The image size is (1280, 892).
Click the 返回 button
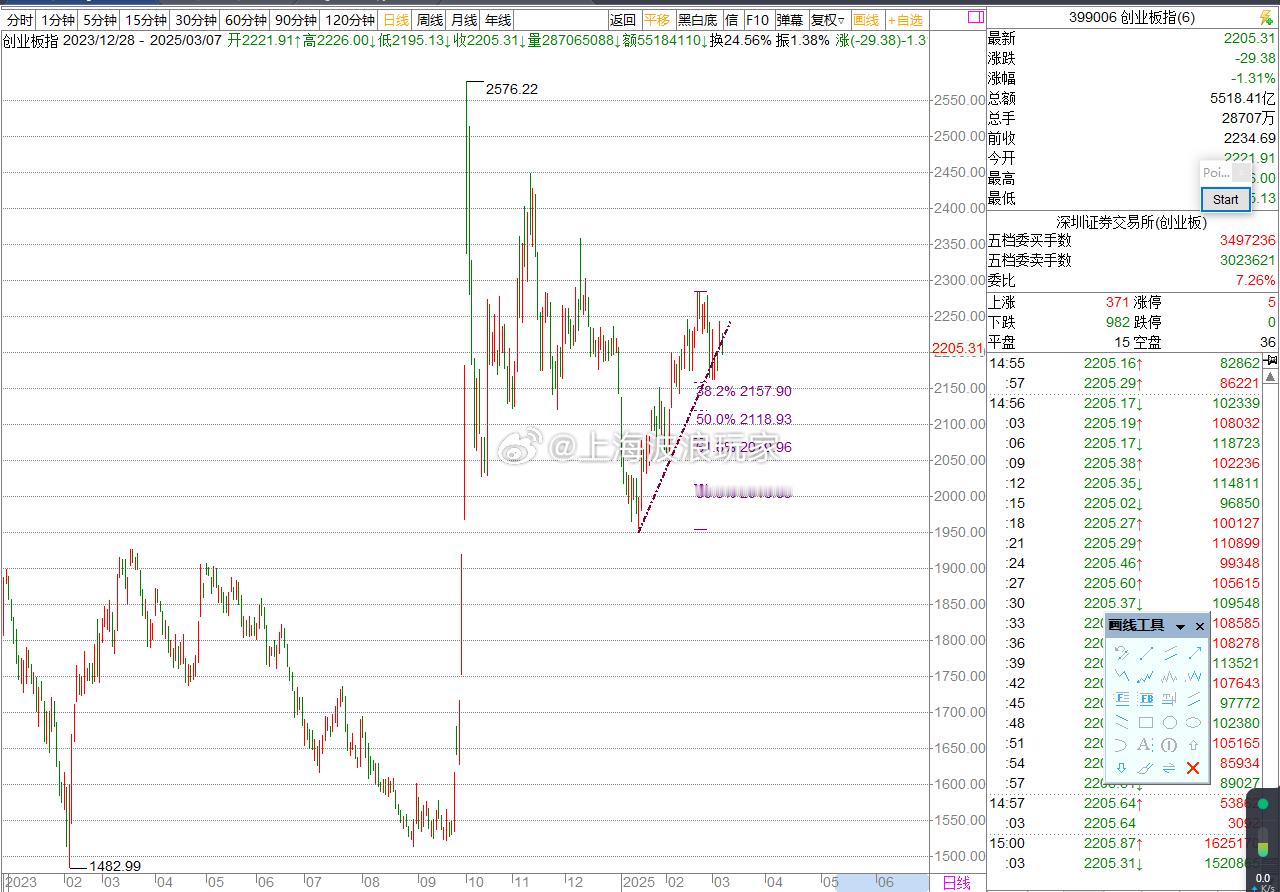click(x=623, y=20)
